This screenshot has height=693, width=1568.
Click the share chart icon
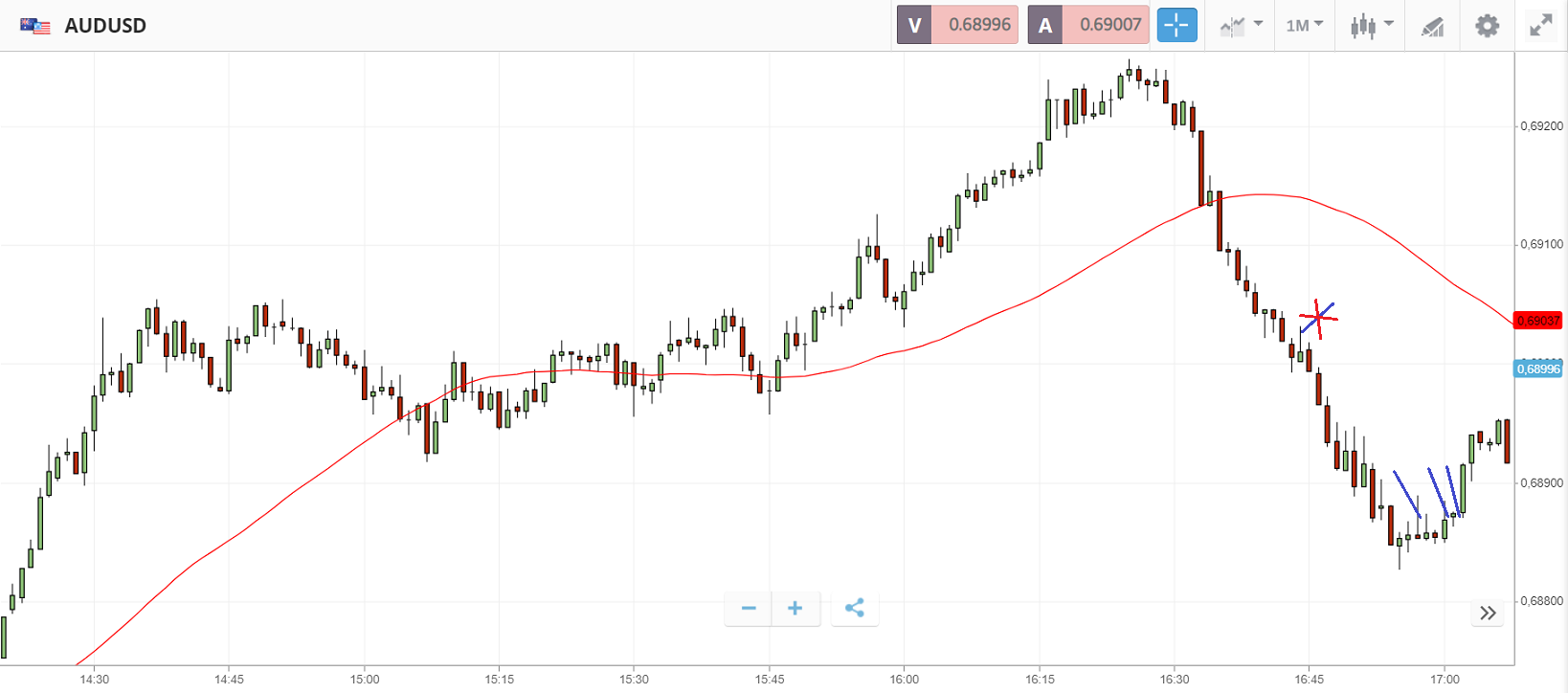click(855, 608)
